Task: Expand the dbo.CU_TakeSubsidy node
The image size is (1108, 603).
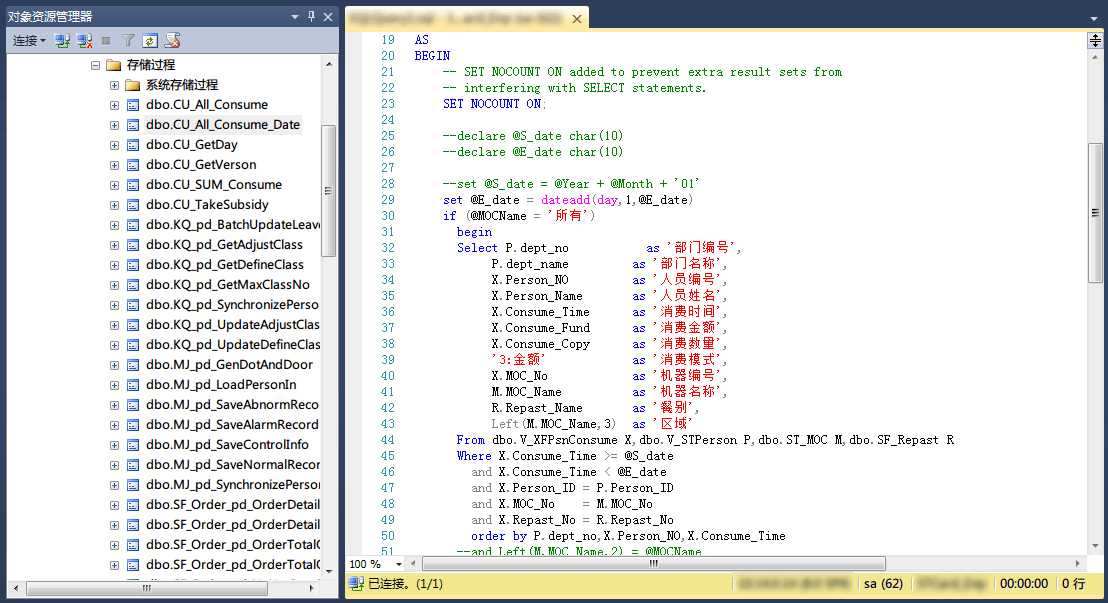Action: tap(114, 205)
